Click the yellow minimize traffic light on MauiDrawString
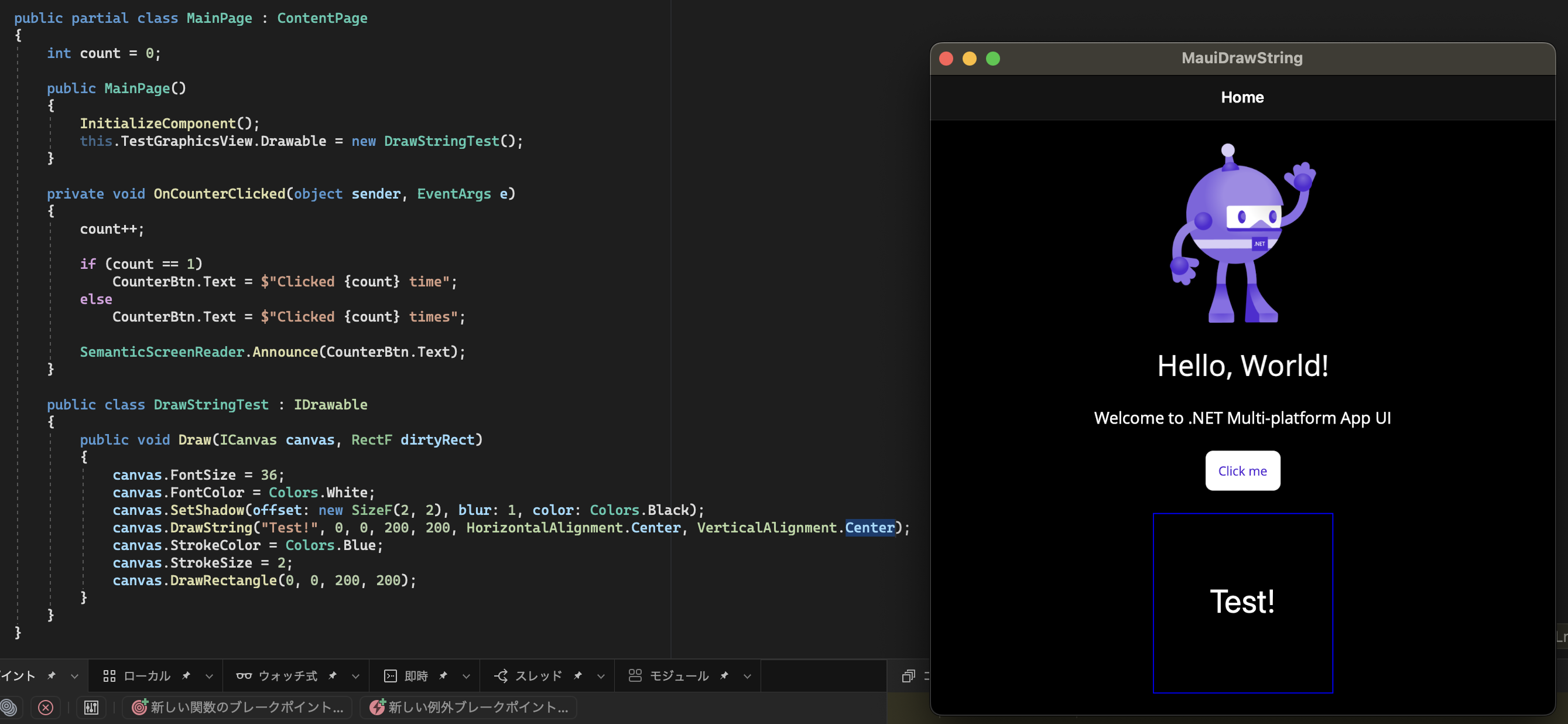The image size is (1568, 724). tap(969, 59)
